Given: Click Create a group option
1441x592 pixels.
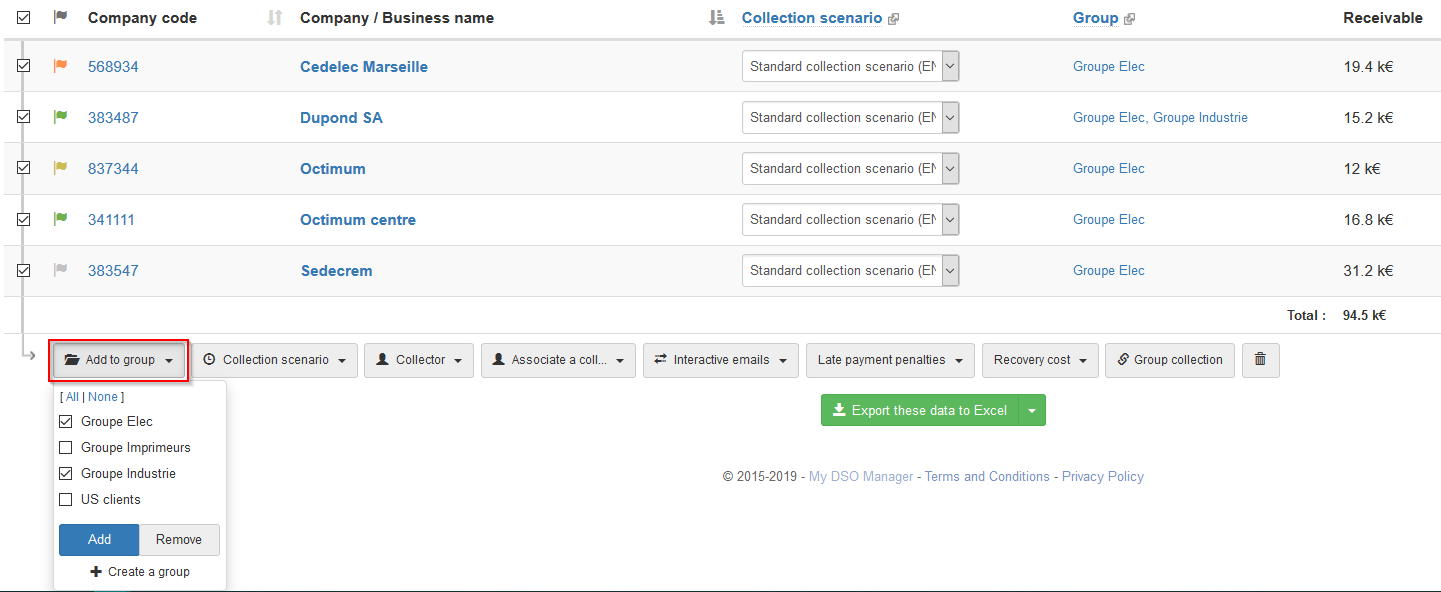Looking at the screenshot, I should click(140, 572).
